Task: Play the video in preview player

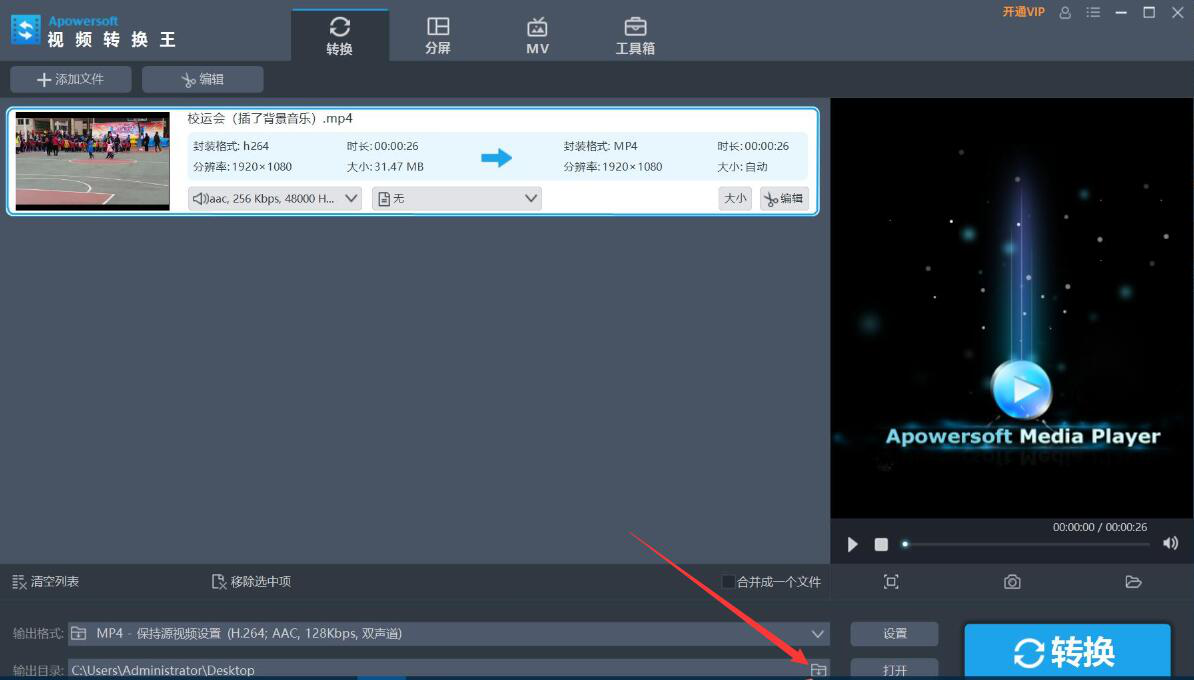Action: click(x=852, y=544)
